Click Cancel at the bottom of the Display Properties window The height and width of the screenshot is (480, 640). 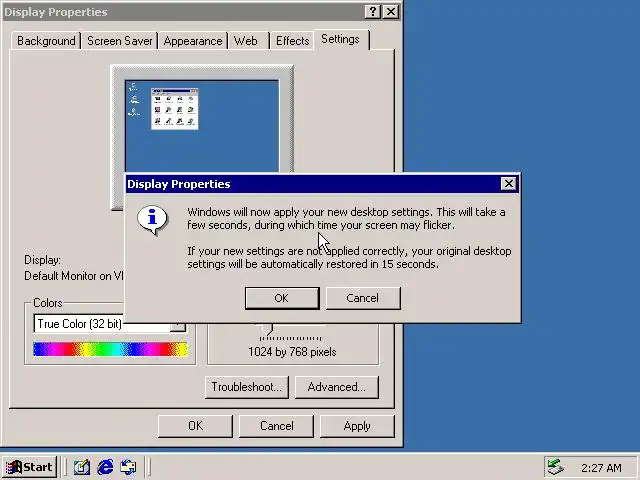click(276, 426)
